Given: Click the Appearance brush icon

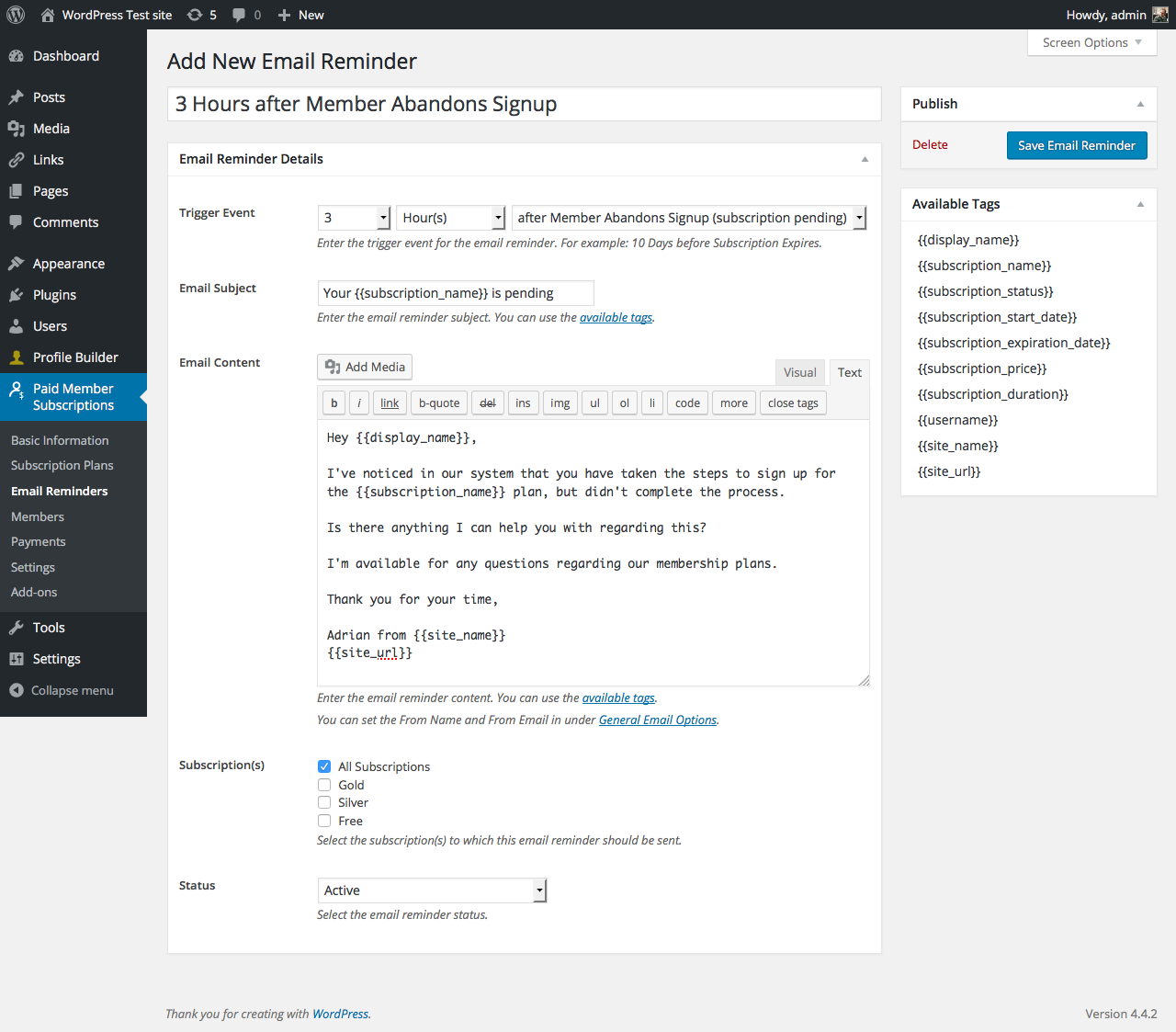Looking at the screenshot, I should (x=17, y=264).
